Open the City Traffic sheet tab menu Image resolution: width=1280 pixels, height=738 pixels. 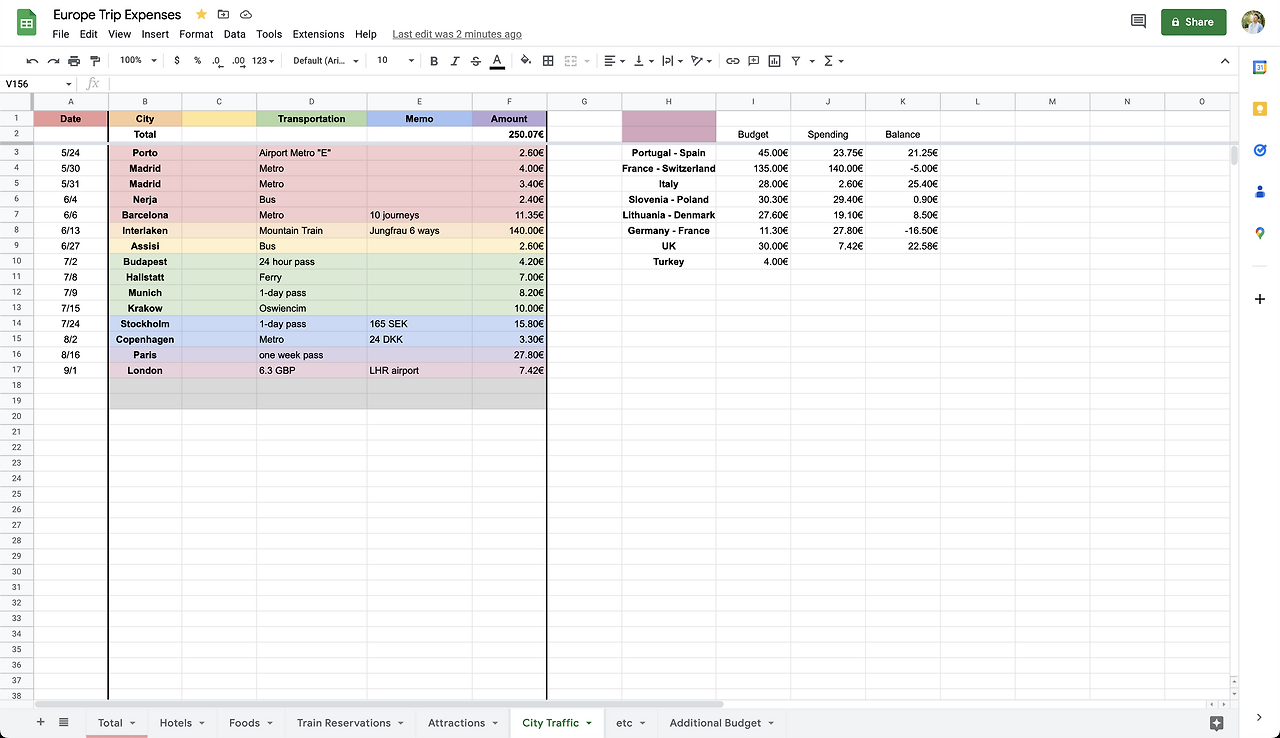[586, 722]
